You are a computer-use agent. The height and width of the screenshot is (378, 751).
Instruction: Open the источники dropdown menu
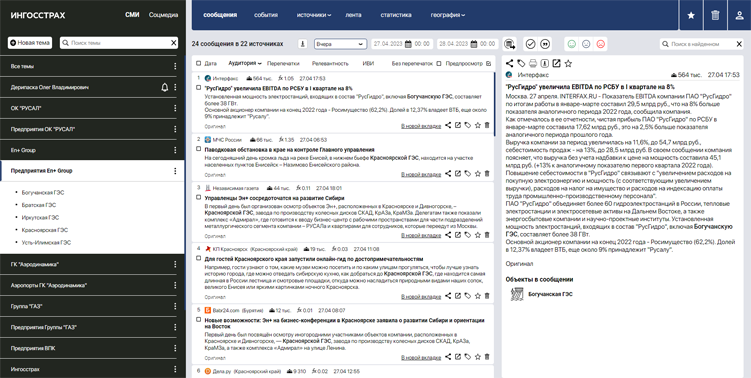314,15
